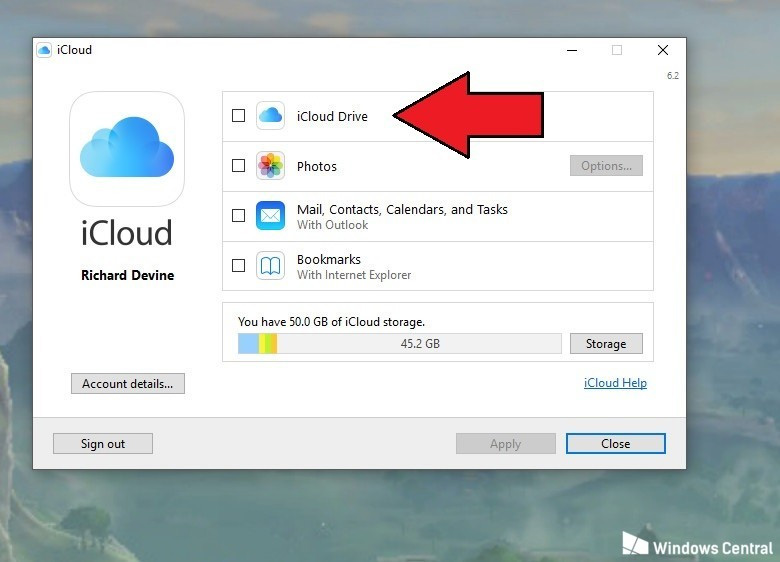Toggle the Bookmarks checkbox
Viewport: 780px width, 562px height.
pos(239,266)
